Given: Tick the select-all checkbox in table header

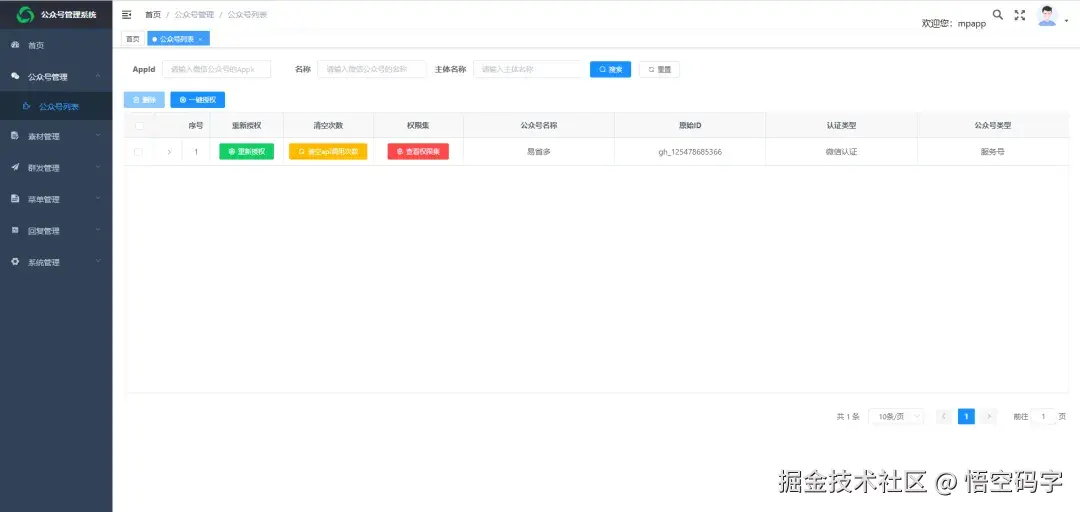Looking at the screenshot, I should (138, 125).
